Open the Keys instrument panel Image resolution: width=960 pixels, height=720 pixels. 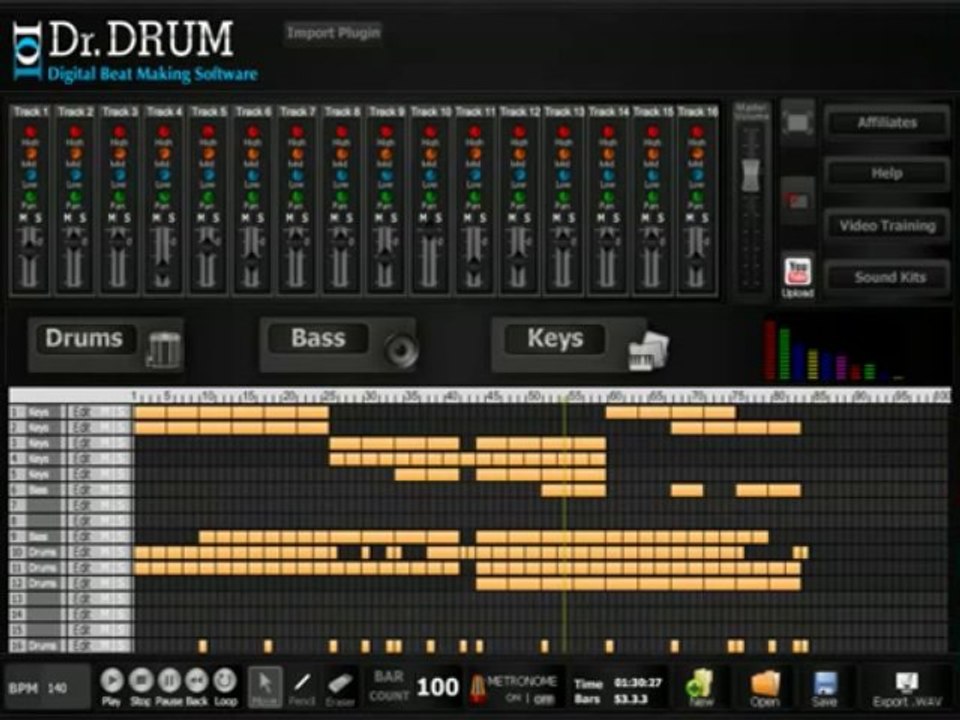point(569,345)
